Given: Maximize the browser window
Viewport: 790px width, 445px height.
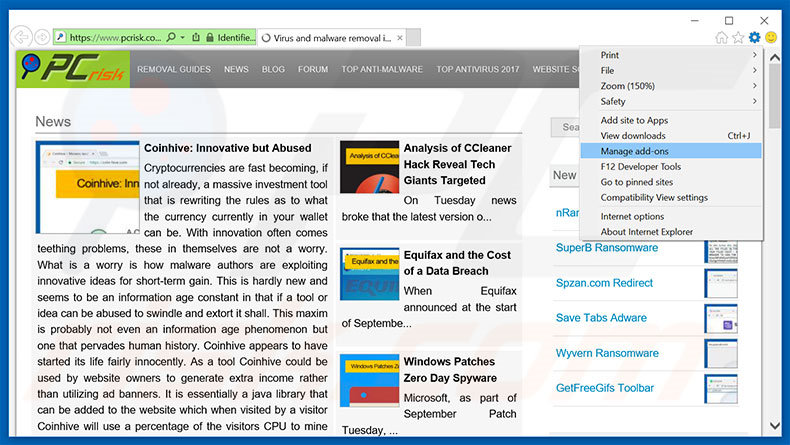Looking at the screenshot, I should [x=729, y=21].
